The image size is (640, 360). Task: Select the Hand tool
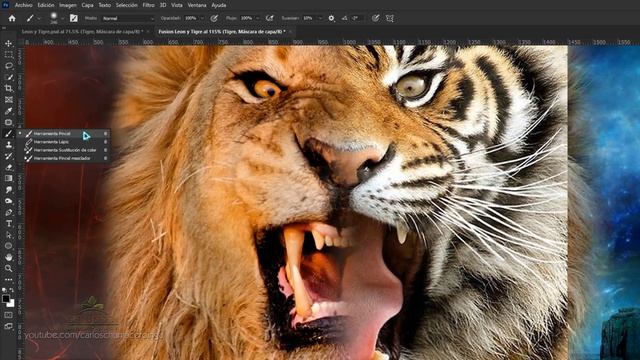coord(9,257)
